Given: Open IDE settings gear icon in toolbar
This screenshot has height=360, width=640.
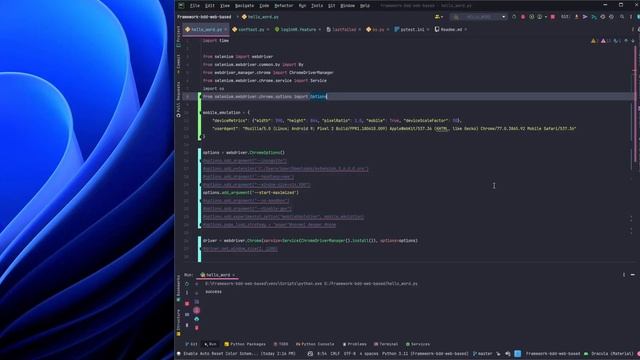Looking at the screenshot, I should point(631,17).
